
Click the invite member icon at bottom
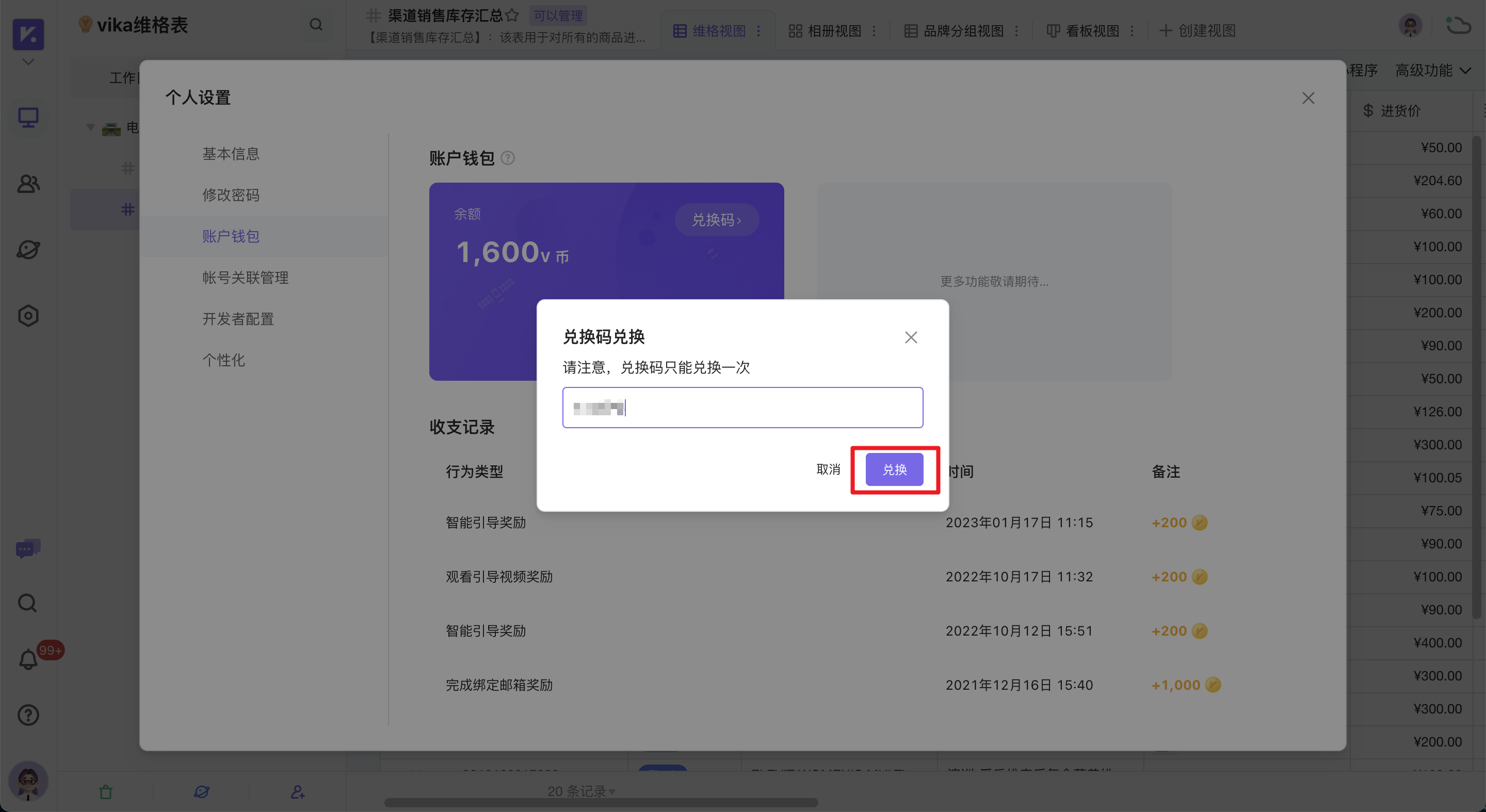[298, 791]
